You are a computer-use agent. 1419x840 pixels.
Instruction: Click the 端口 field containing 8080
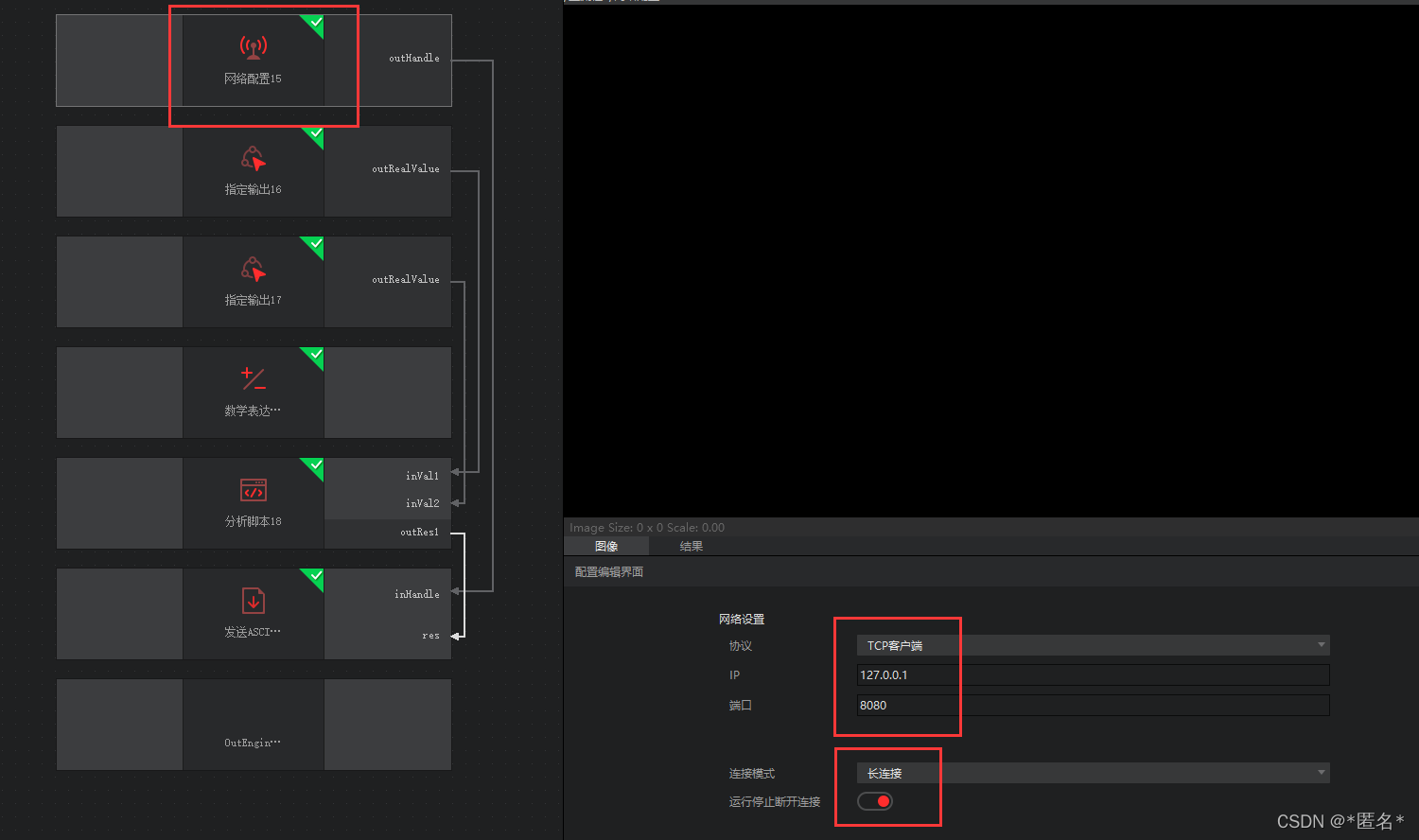coord(1093,705)
